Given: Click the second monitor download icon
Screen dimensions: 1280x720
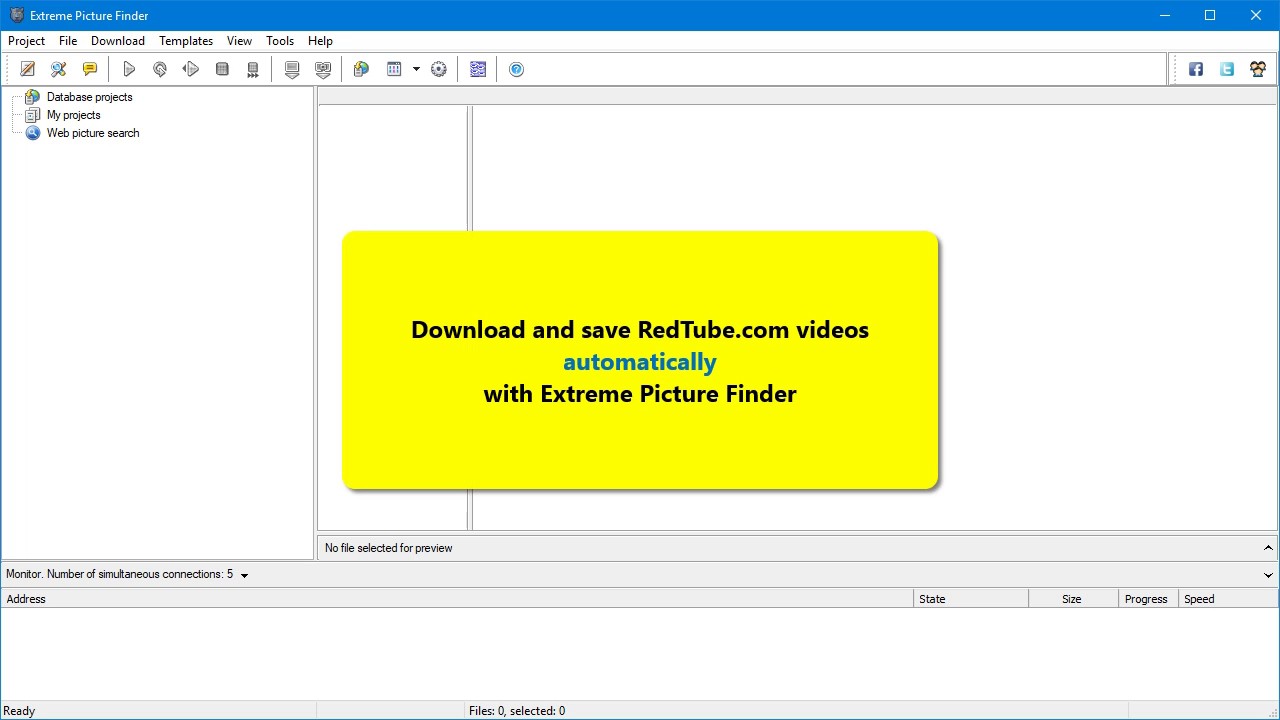Looking at the screenshot, I should point(323,69).
